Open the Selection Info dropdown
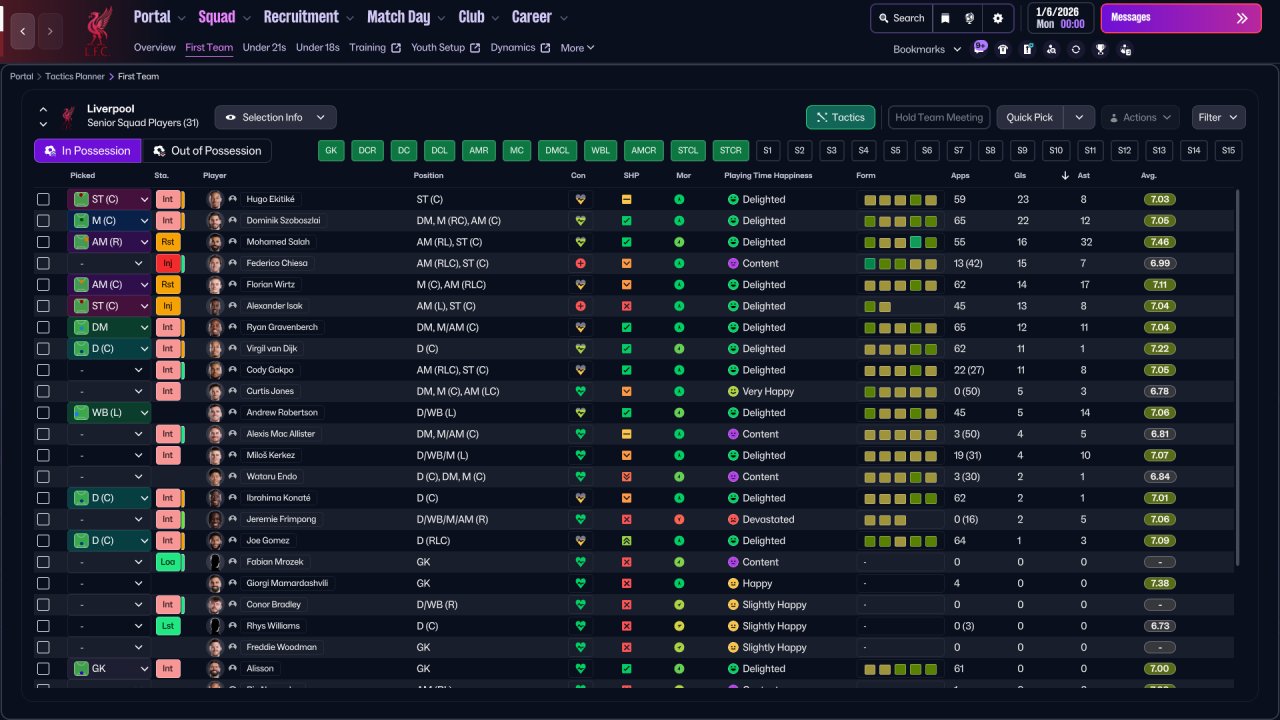1280x720 pixels. pos(275,117)
